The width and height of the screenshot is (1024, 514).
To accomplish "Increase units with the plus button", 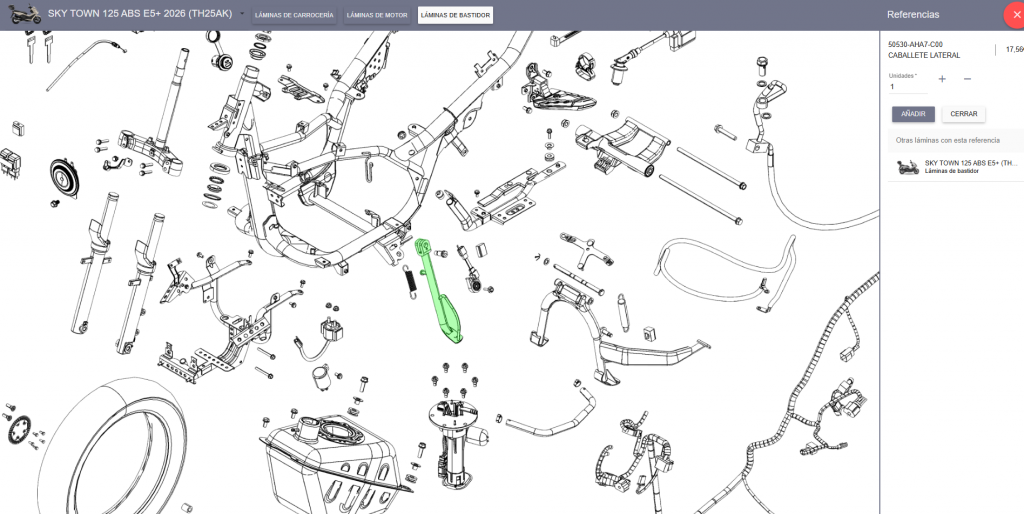I will pos(942,79).
